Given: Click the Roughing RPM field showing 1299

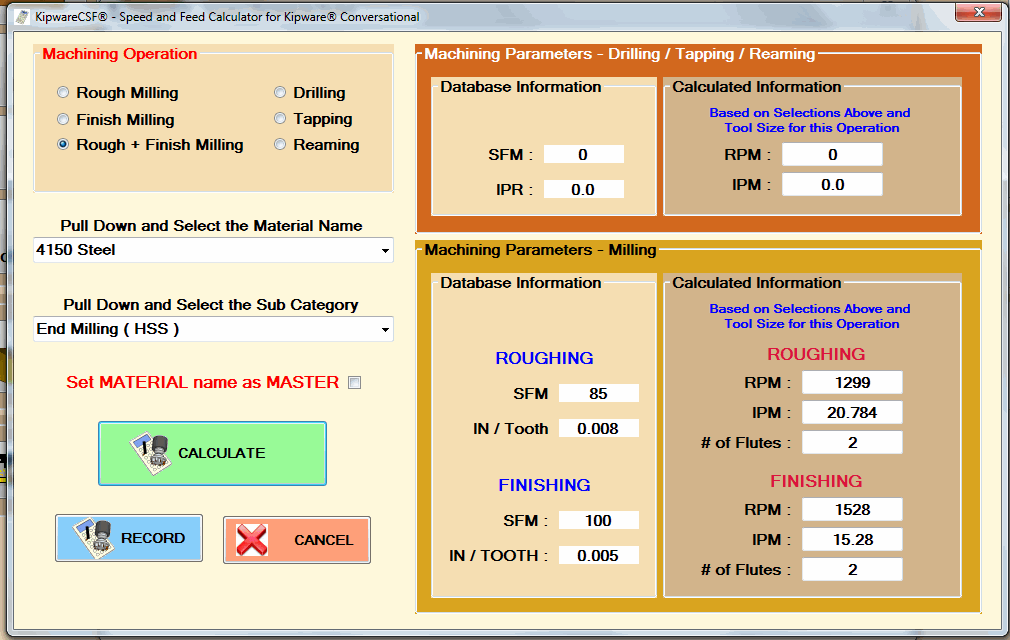Looking at the screenshot, I should pyautogui.click(x=852, y=382).
